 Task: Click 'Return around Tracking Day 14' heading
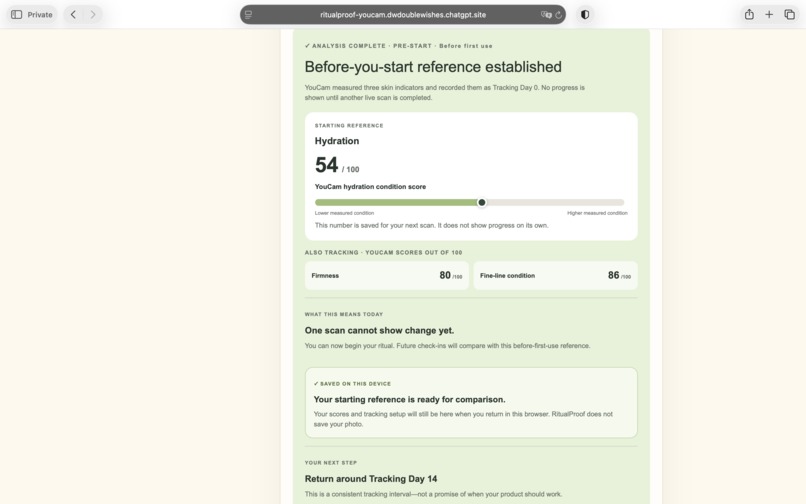371,479
